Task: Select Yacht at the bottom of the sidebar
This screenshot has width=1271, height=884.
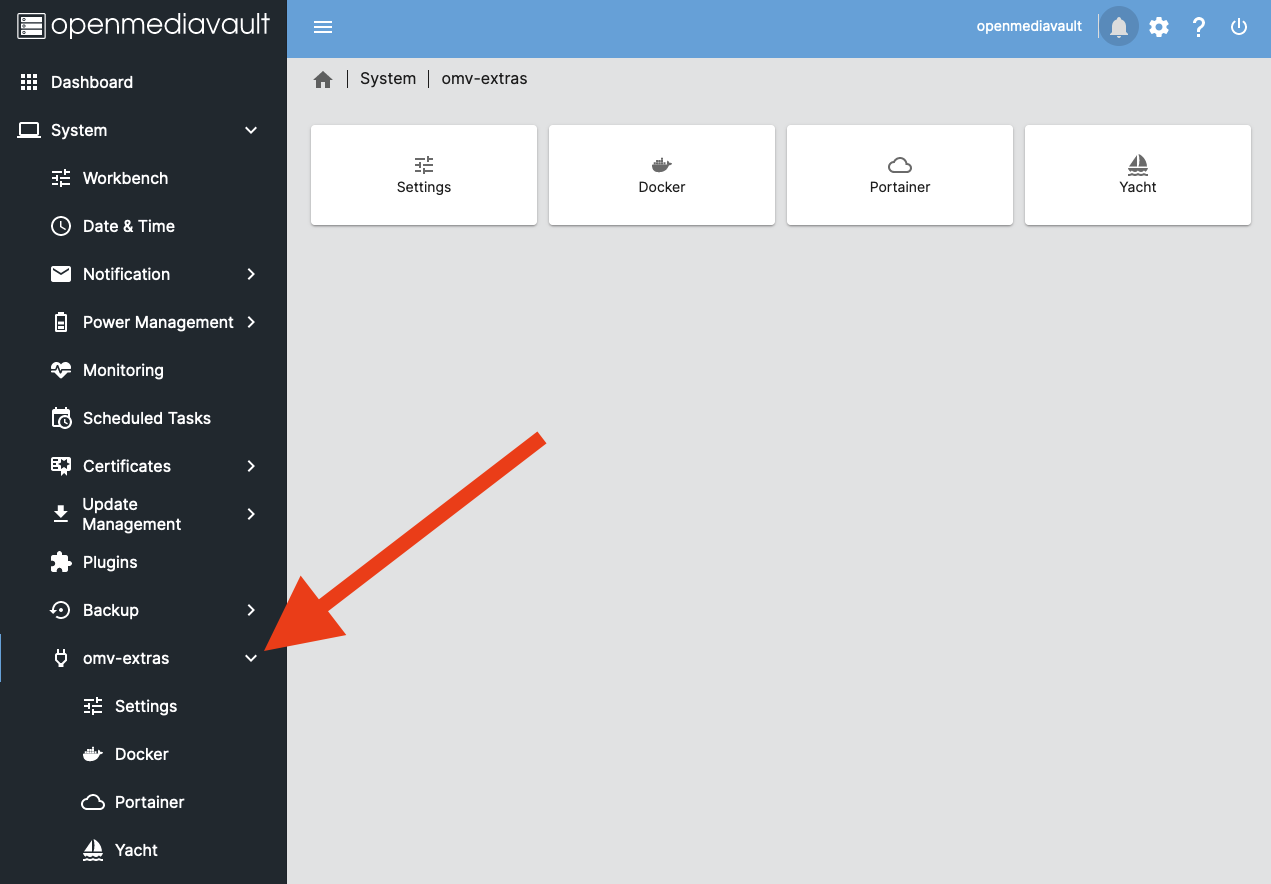Action: tap(134, 850)
